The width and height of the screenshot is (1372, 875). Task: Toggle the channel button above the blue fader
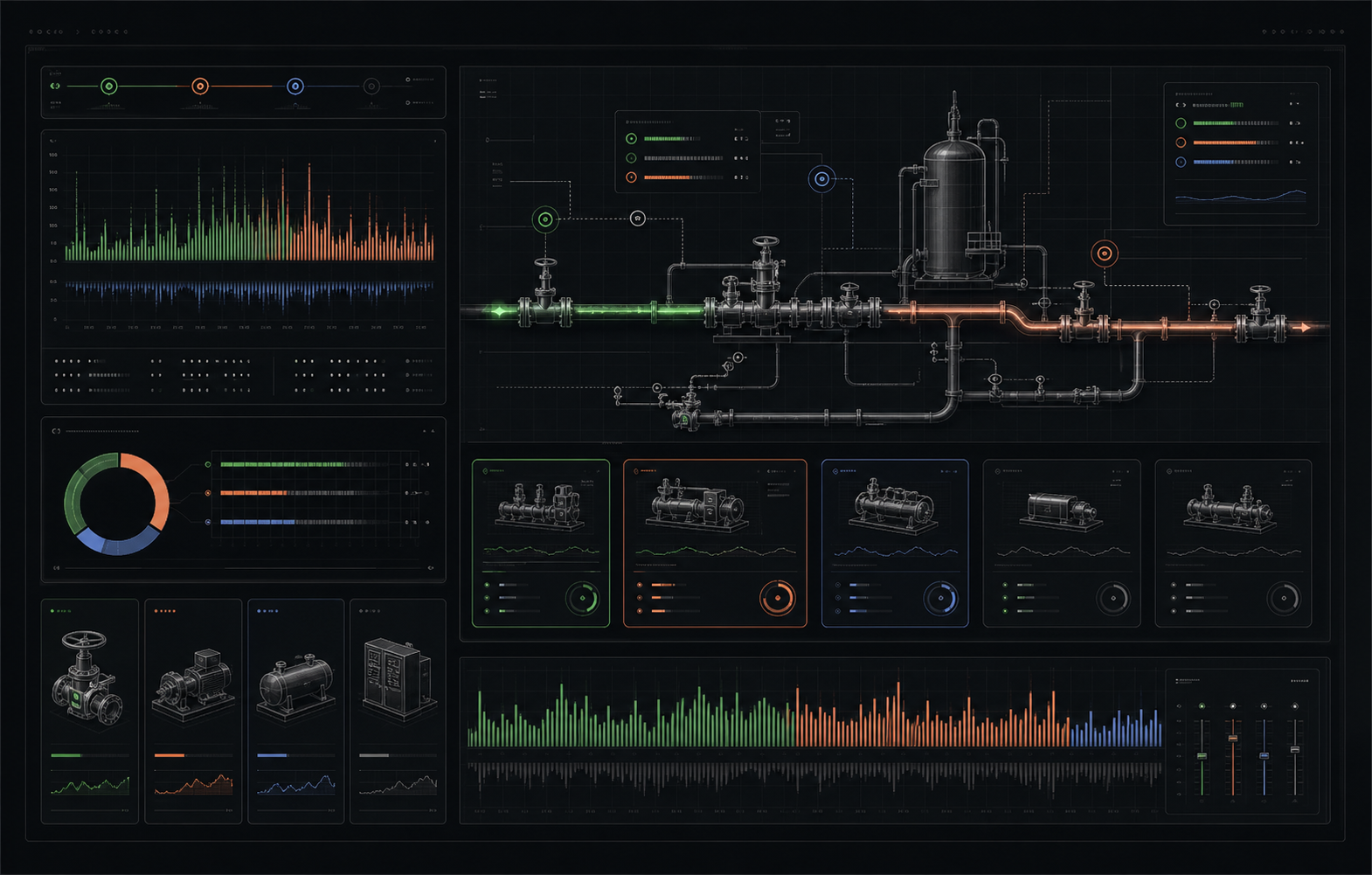tap(1264, 705)
